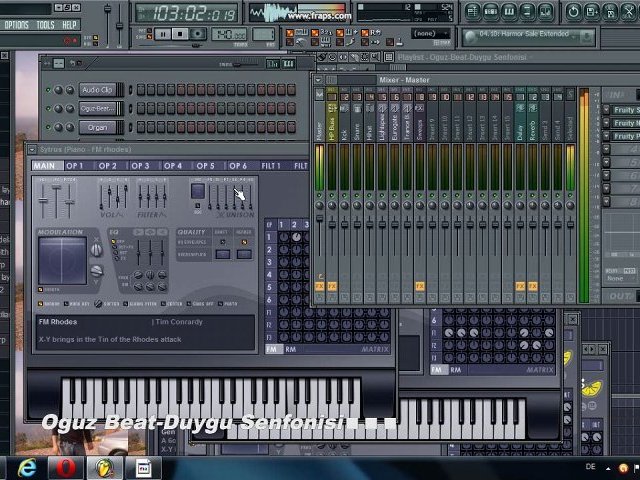The height and width of the screenshot is (480, 640).
Task: Switch to the OP 3 tab in Sytrus
Action: point(140,166)
